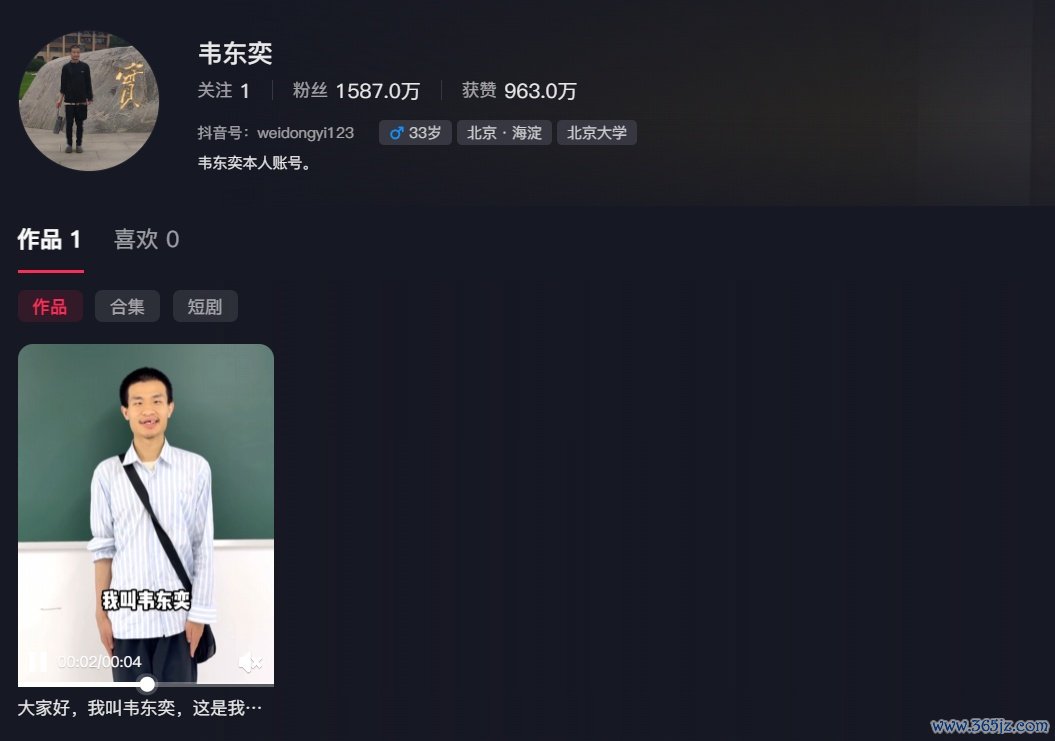The width and height of the screenshot is (1055, 741).
Task: Unmute the video speaker icon
Action: pos(250,662)
